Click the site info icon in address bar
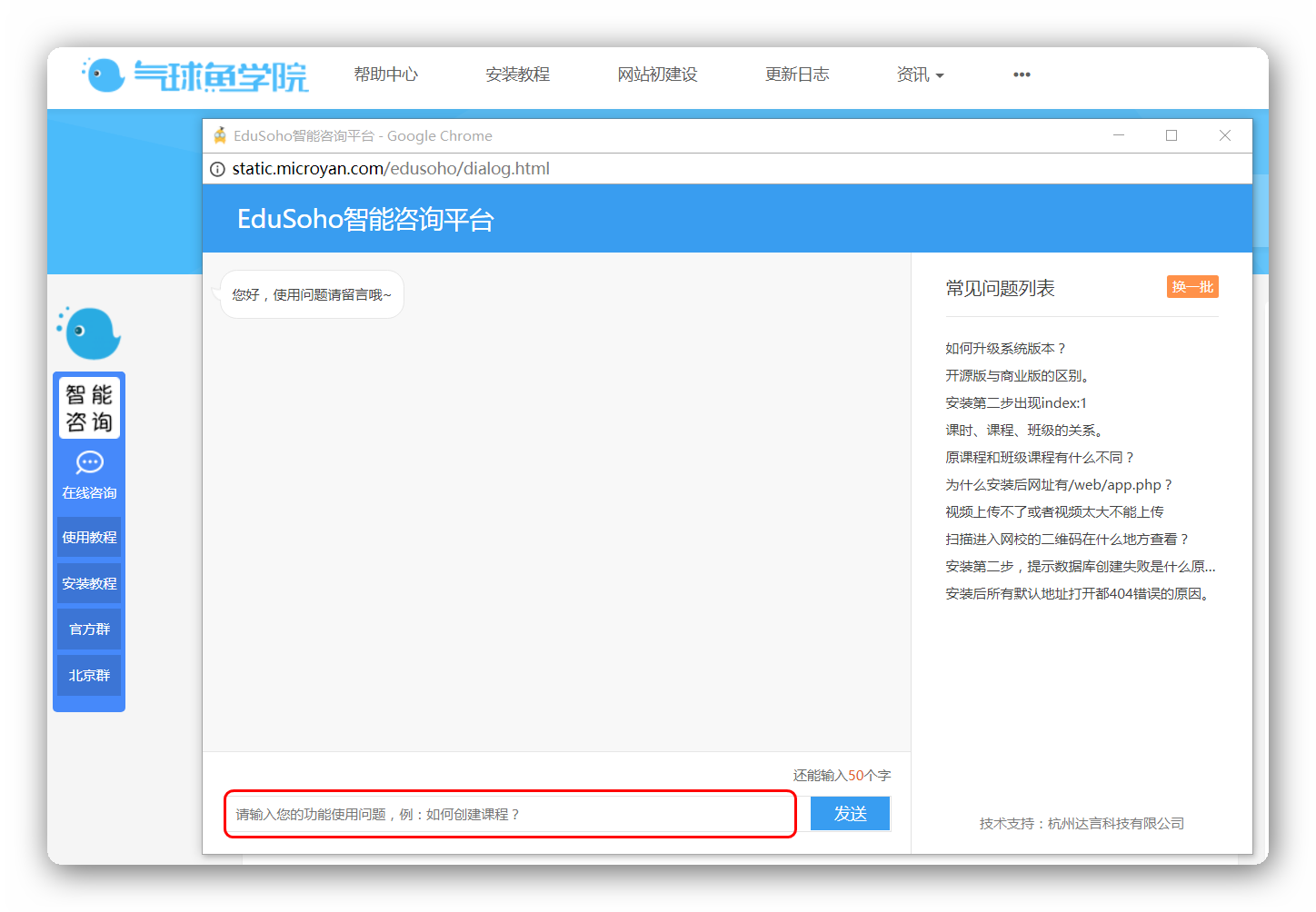 point(218,169)
